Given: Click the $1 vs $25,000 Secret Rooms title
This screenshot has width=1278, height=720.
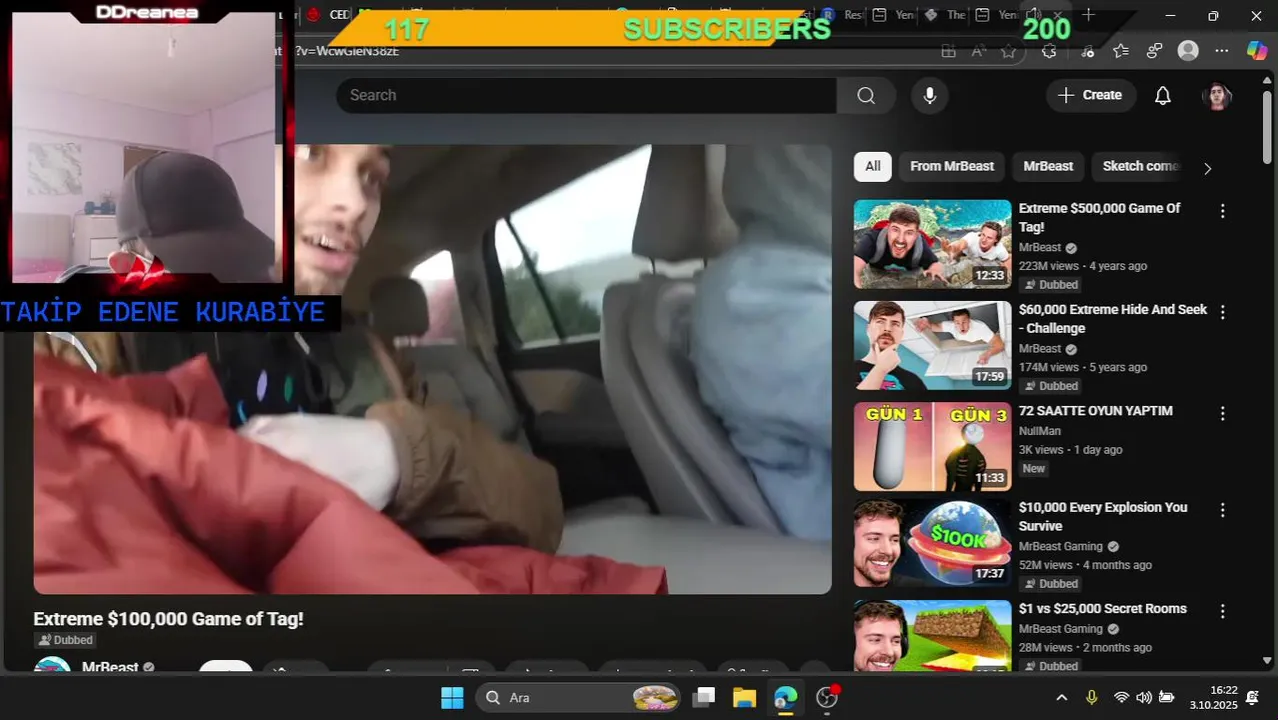Looking at the screenshot, I should [x=1103, y=608].
